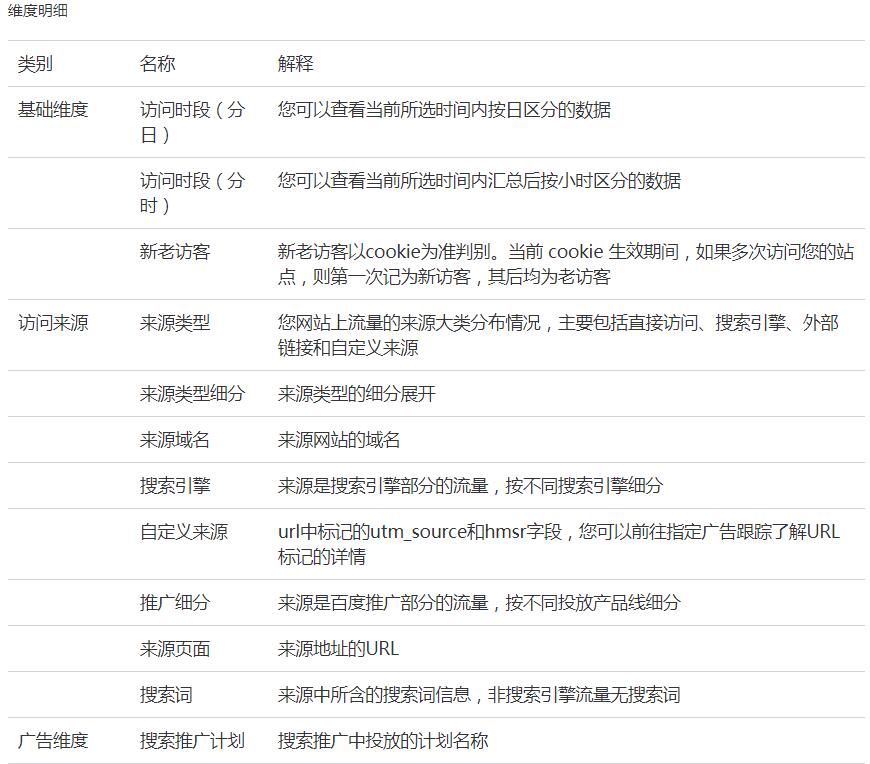The image size is (870, 764).
Task: Select the 新老访客 name cell
Action: click(x=175, y=252)
